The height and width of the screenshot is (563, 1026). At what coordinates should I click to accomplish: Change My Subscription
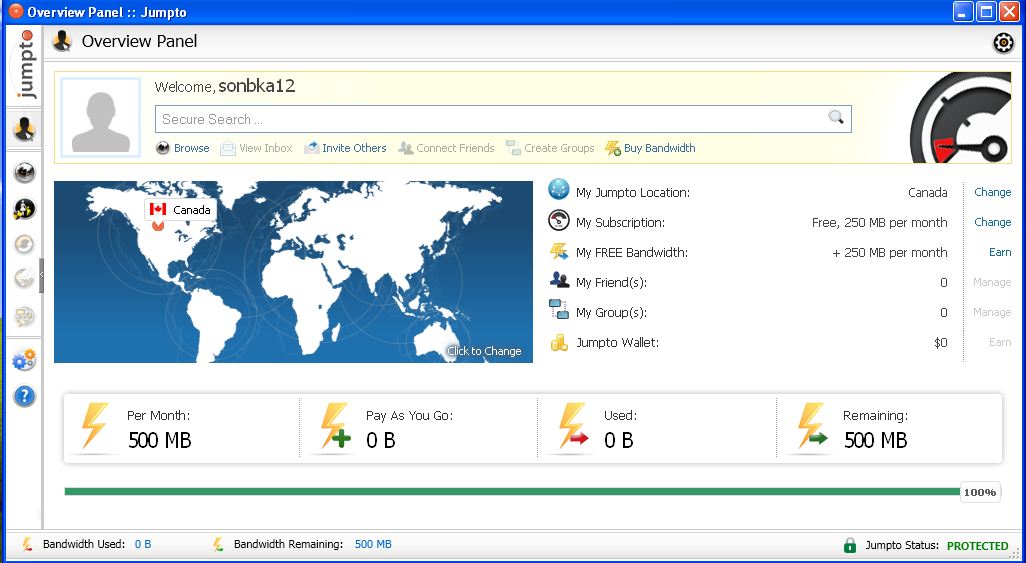click(993, 222)
